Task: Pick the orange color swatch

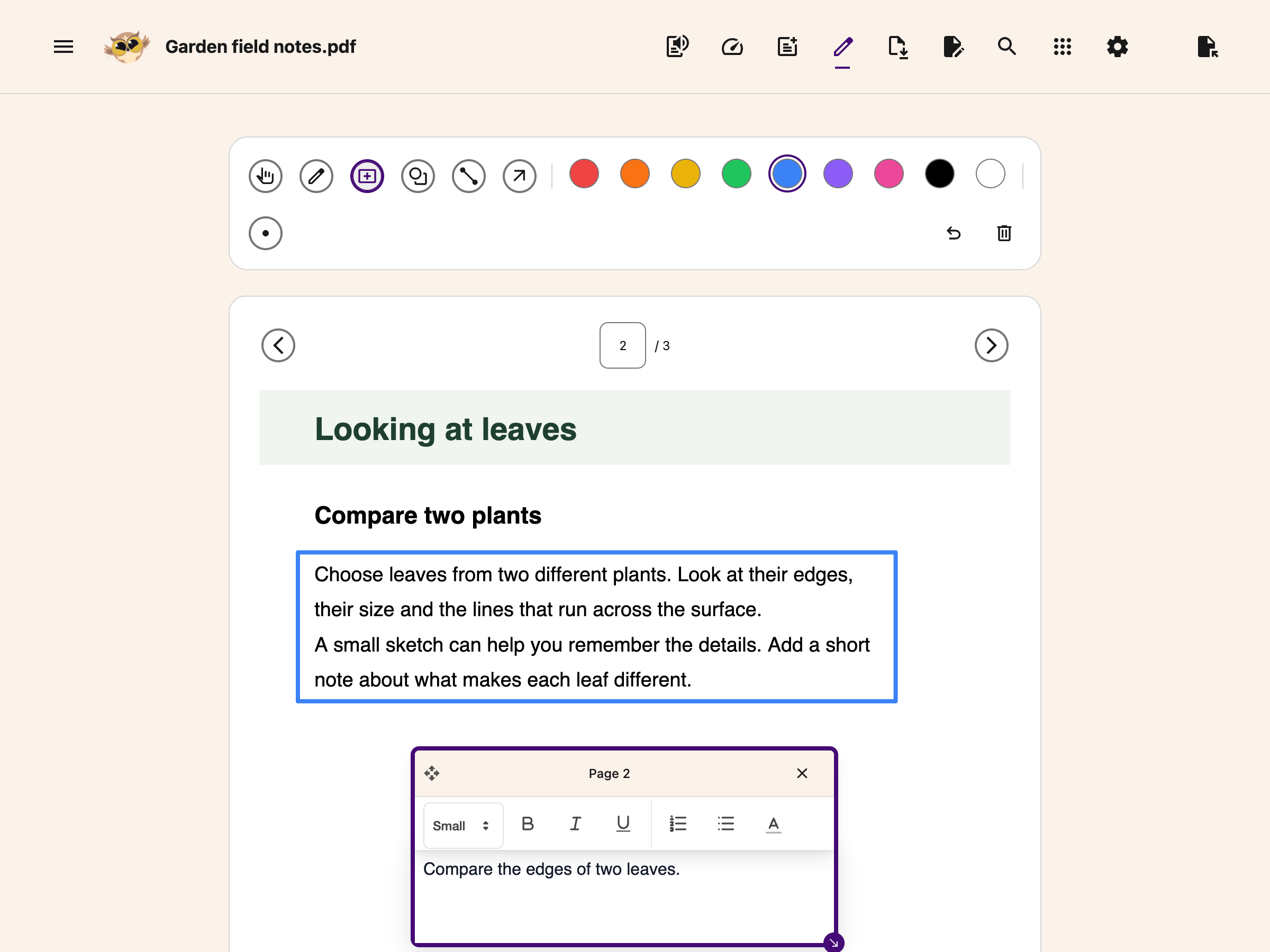Action: point(635,174)
